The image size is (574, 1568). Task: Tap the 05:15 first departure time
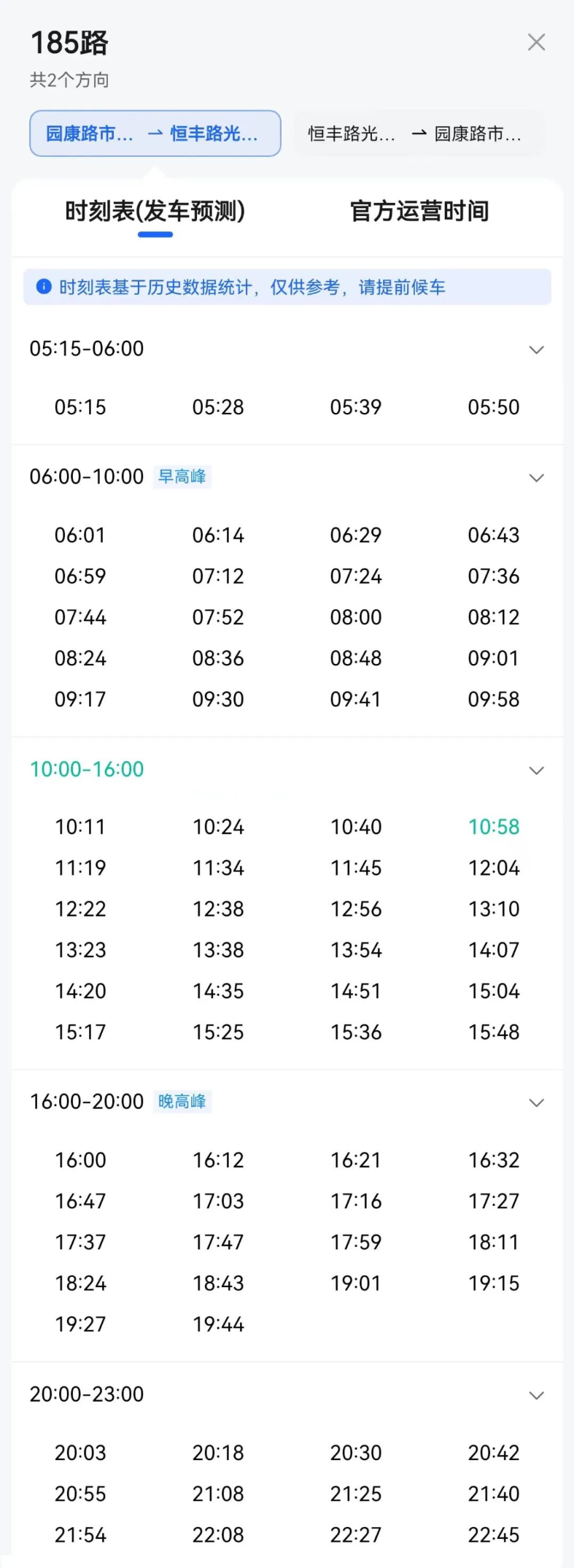point(80,407)
